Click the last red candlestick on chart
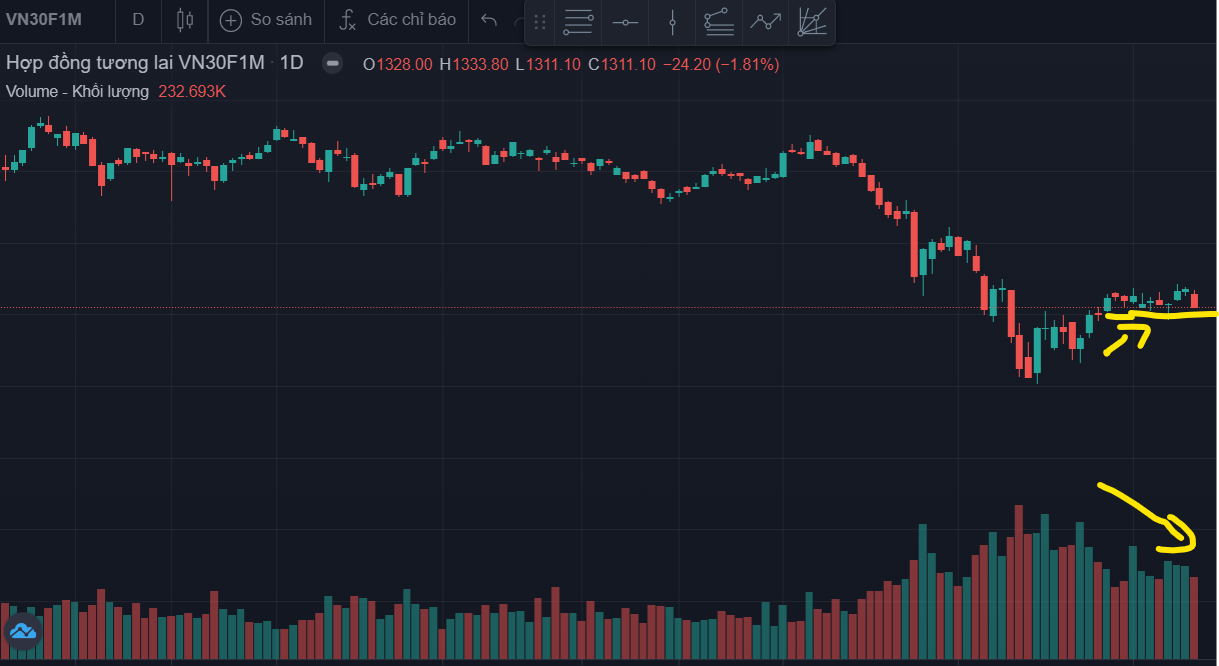Viewport: 1219px width, 666px height. (1194, 300)
